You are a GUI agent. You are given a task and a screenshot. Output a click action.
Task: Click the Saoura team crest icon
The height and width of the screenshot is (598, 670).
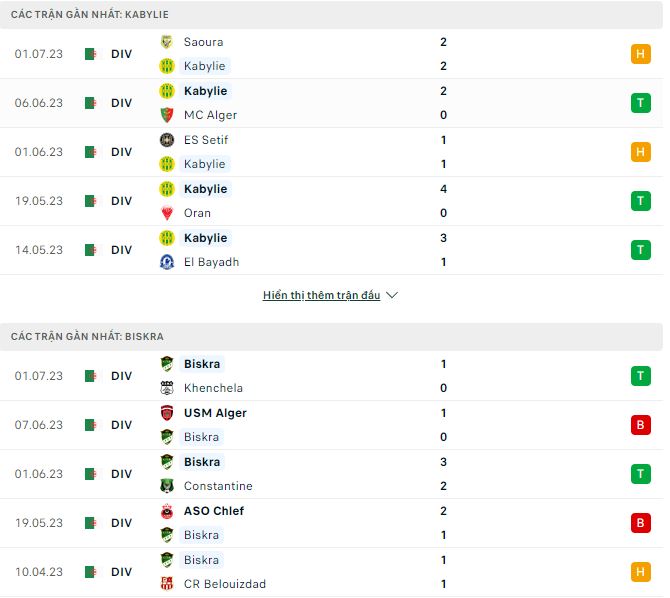[x=167, y=42]
